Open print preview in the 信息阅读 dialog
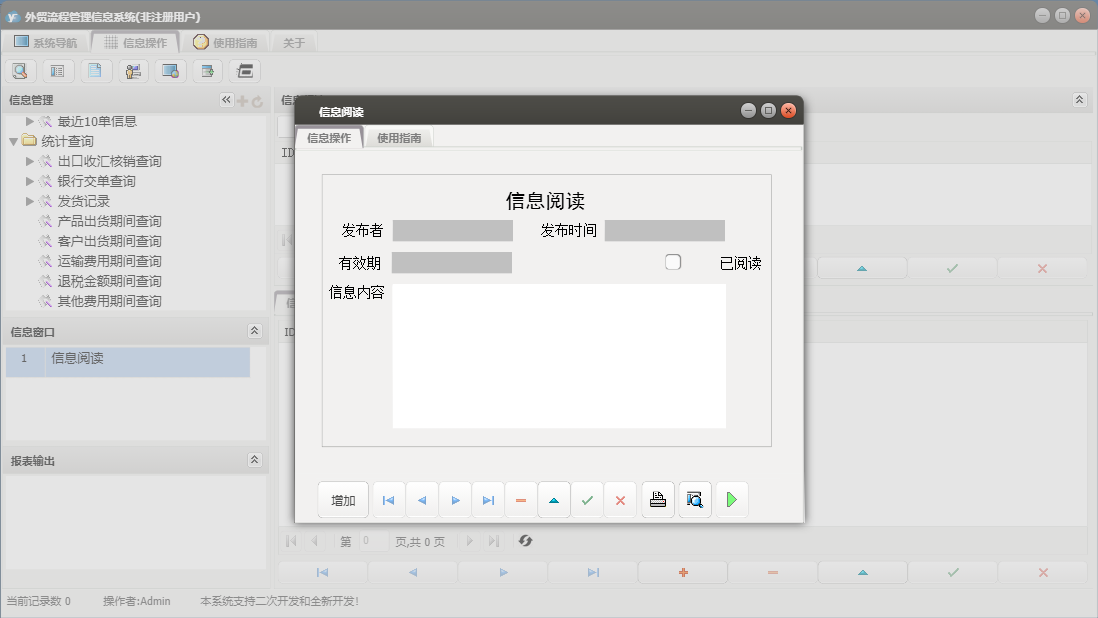This screenshot has width=1098, height=618. click(x=694, y=499)
